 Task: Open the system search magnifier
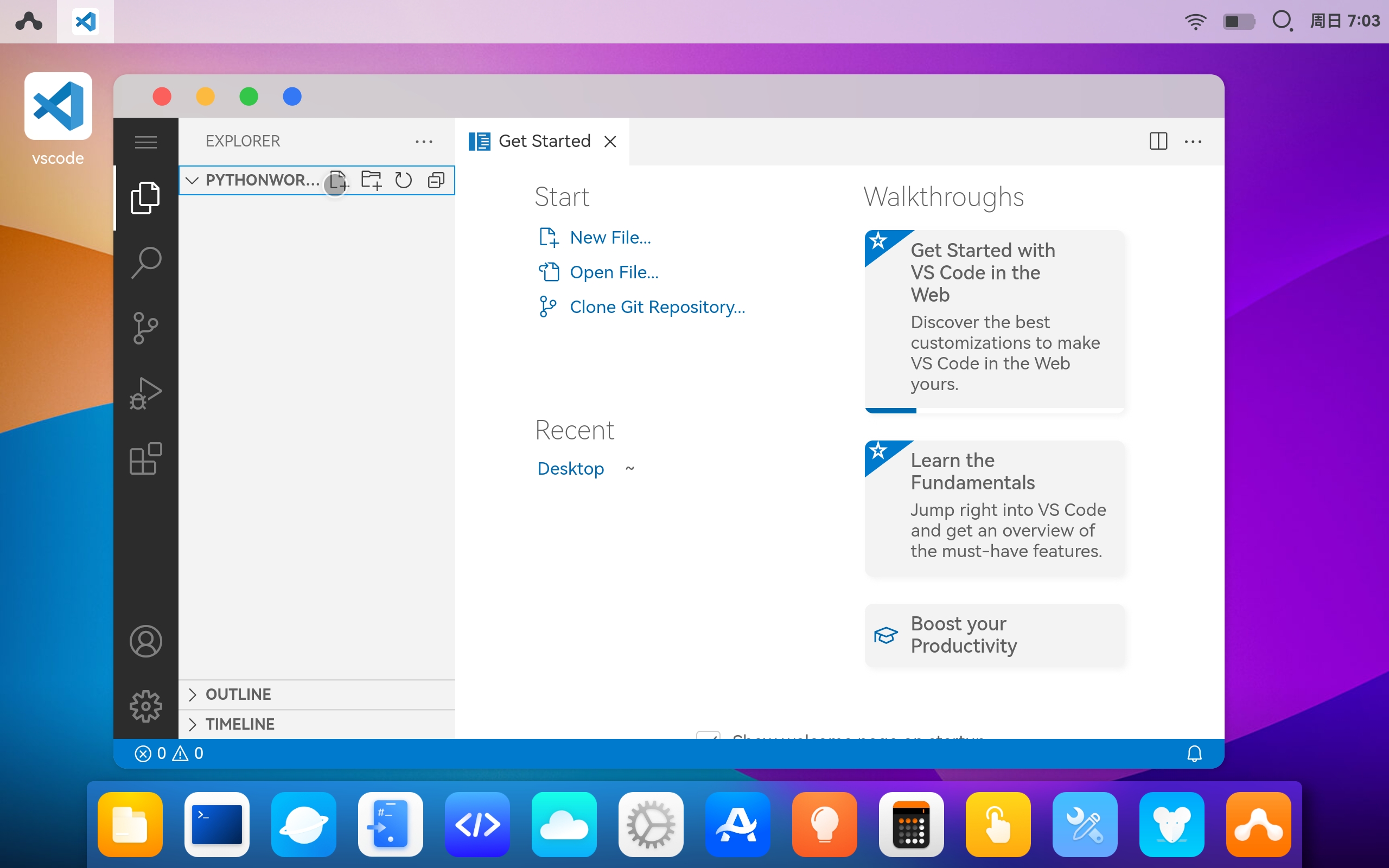(x=1282, y=21)
